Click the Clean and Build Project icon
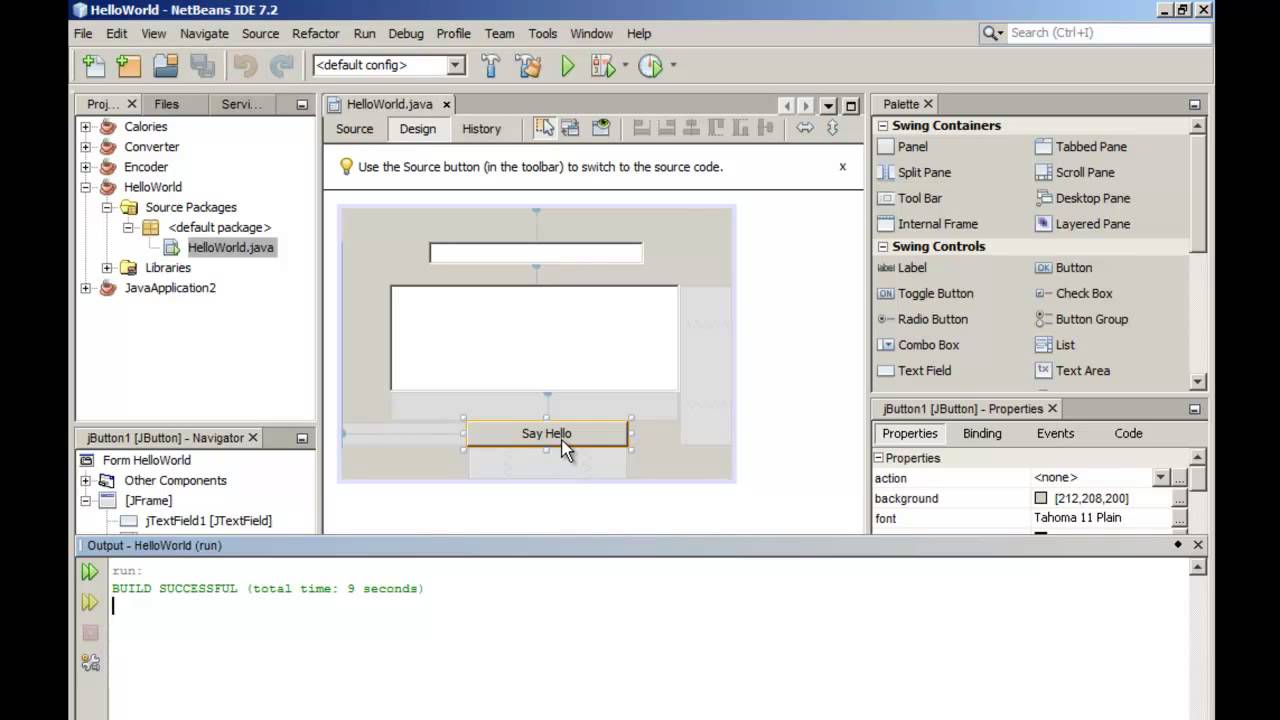This screenshot has width=1280, height=720. click(528, 66)
